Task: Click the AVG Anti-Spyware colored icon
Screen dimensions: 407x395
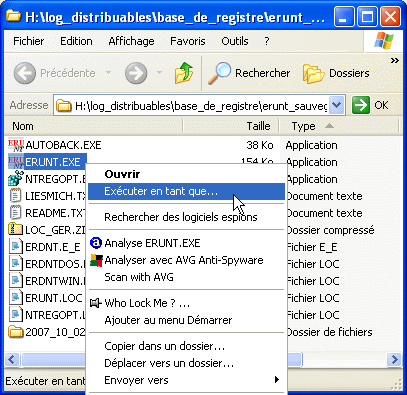Action: point(96,260)
